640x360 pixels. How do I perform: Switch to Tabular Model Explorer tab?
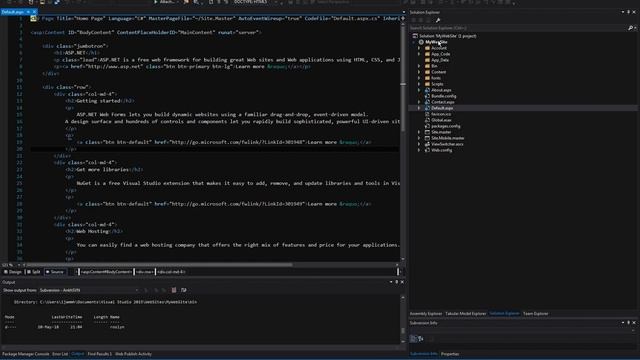click(466, 314)
